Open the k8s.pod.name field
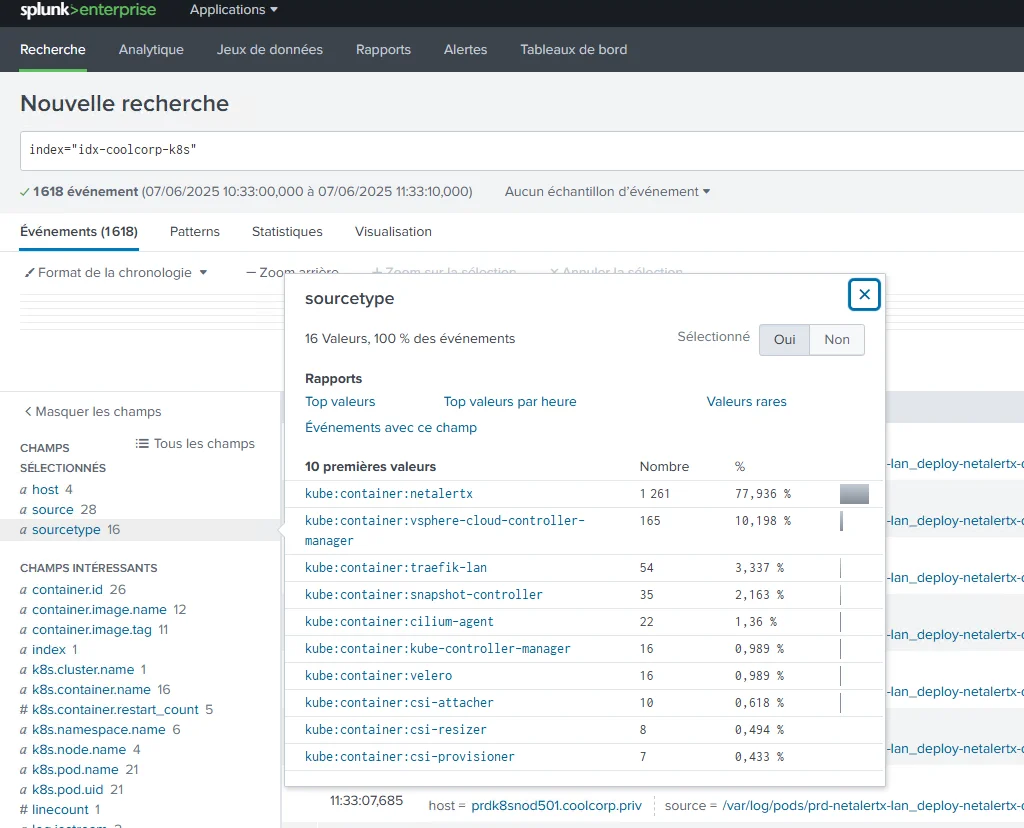The height and width of the screenshot is (828, 1024). coord(75,770)
